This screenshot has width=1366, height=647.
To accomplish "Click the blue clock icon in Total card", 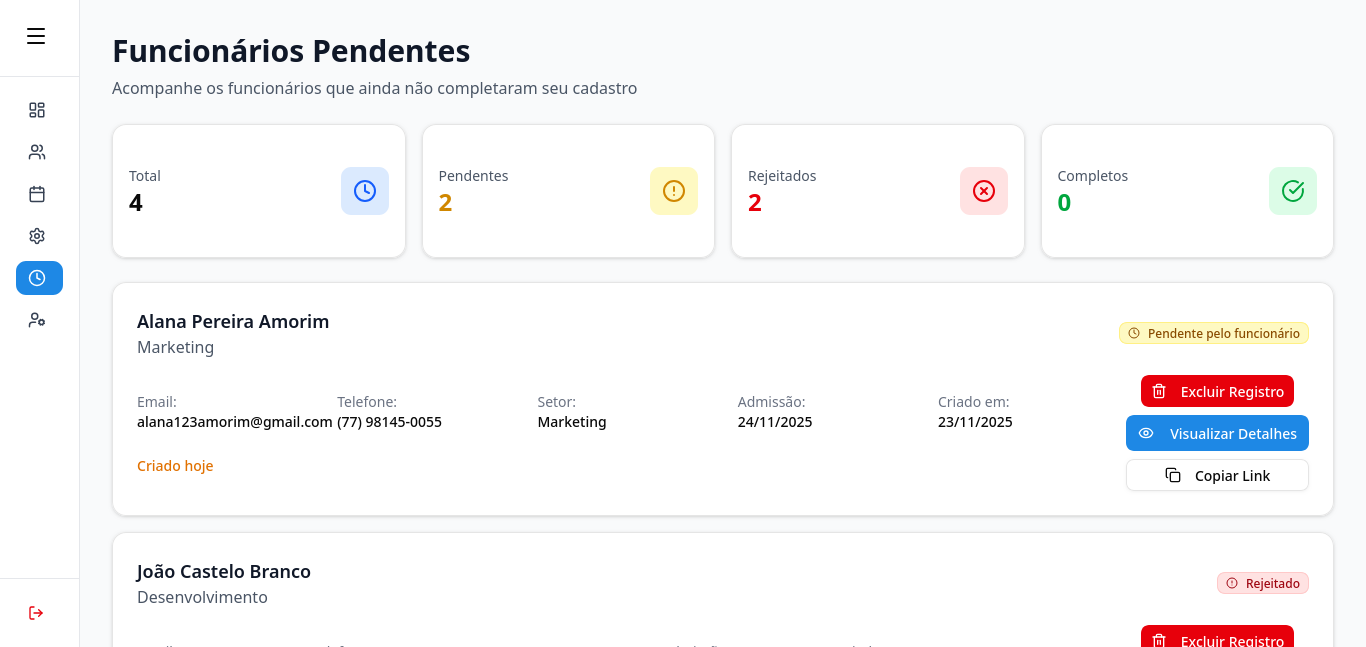I will pos(365,191).
